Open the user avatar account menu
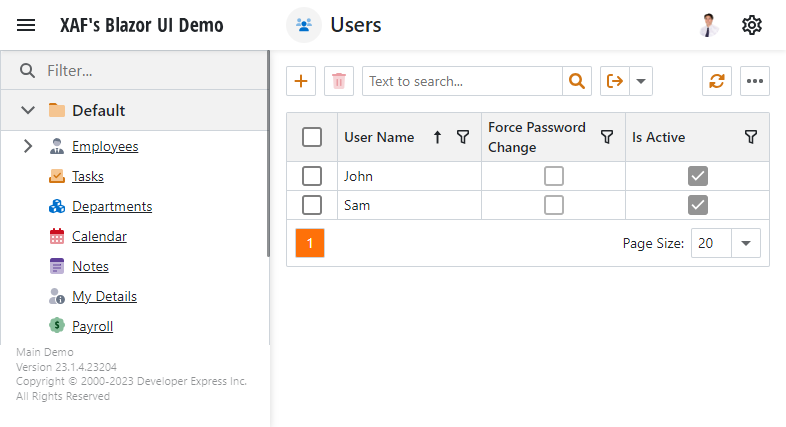 (708, 25)
